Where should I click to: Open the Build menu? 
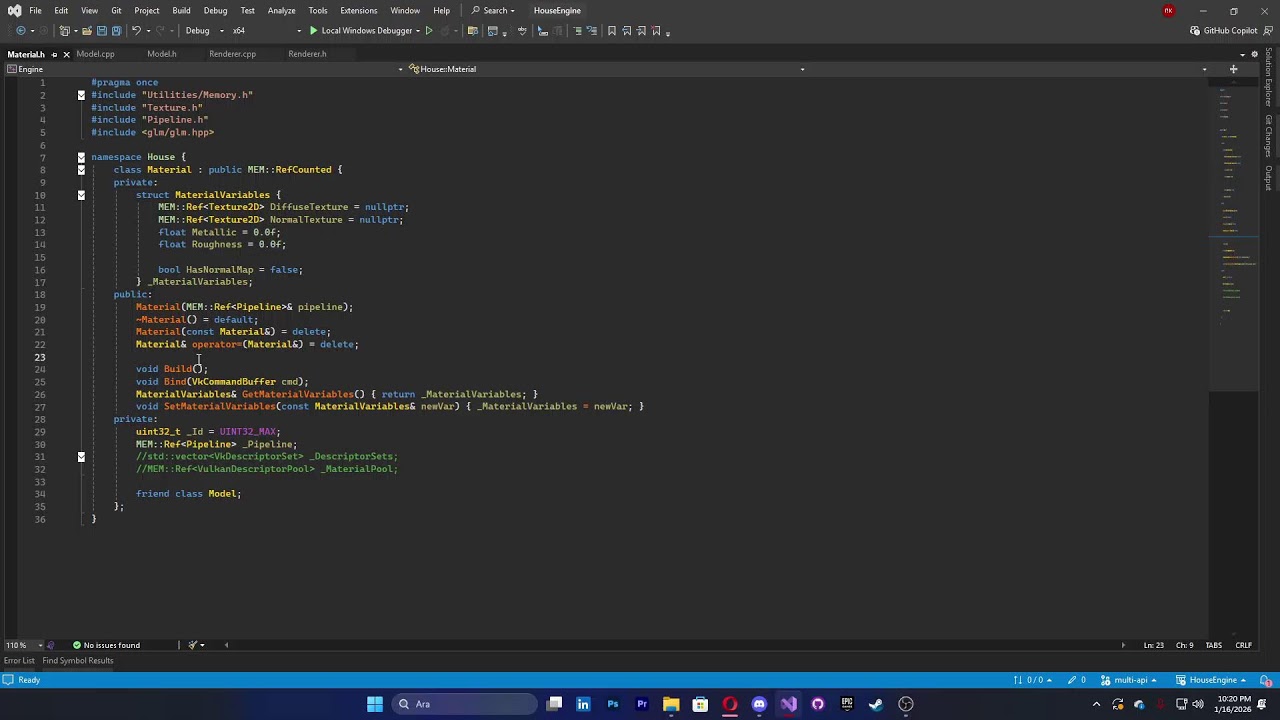[181, 11]
